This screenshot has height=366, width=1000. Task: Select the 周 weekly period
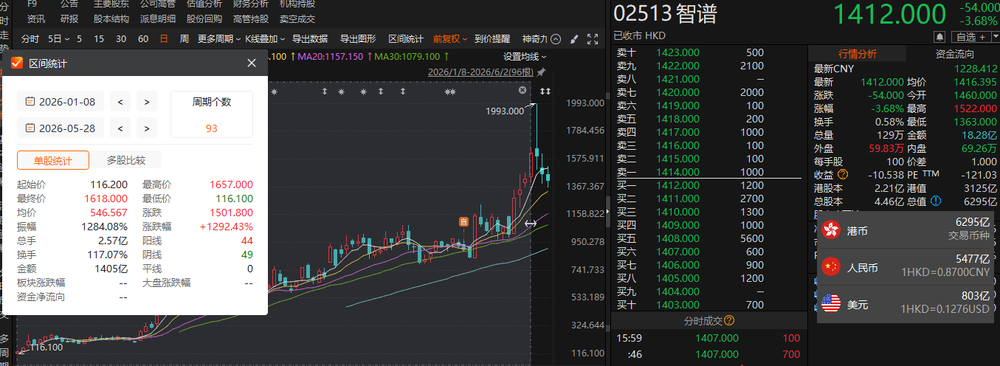click(184, 39)
